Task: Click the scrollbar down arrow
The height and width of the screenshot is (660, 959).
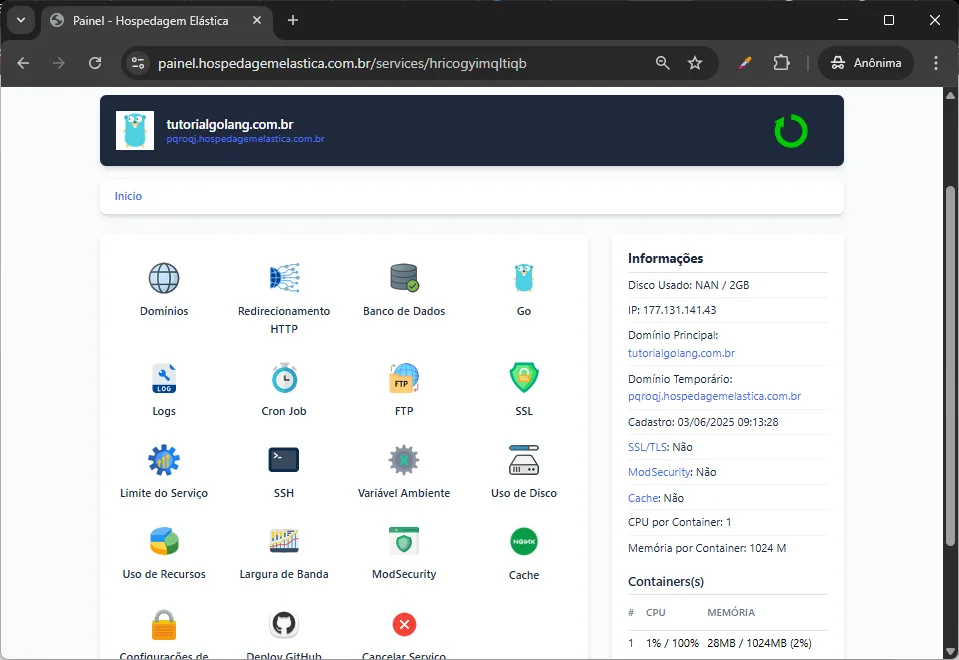Action: pyautogui.click(x=950, y=651)
